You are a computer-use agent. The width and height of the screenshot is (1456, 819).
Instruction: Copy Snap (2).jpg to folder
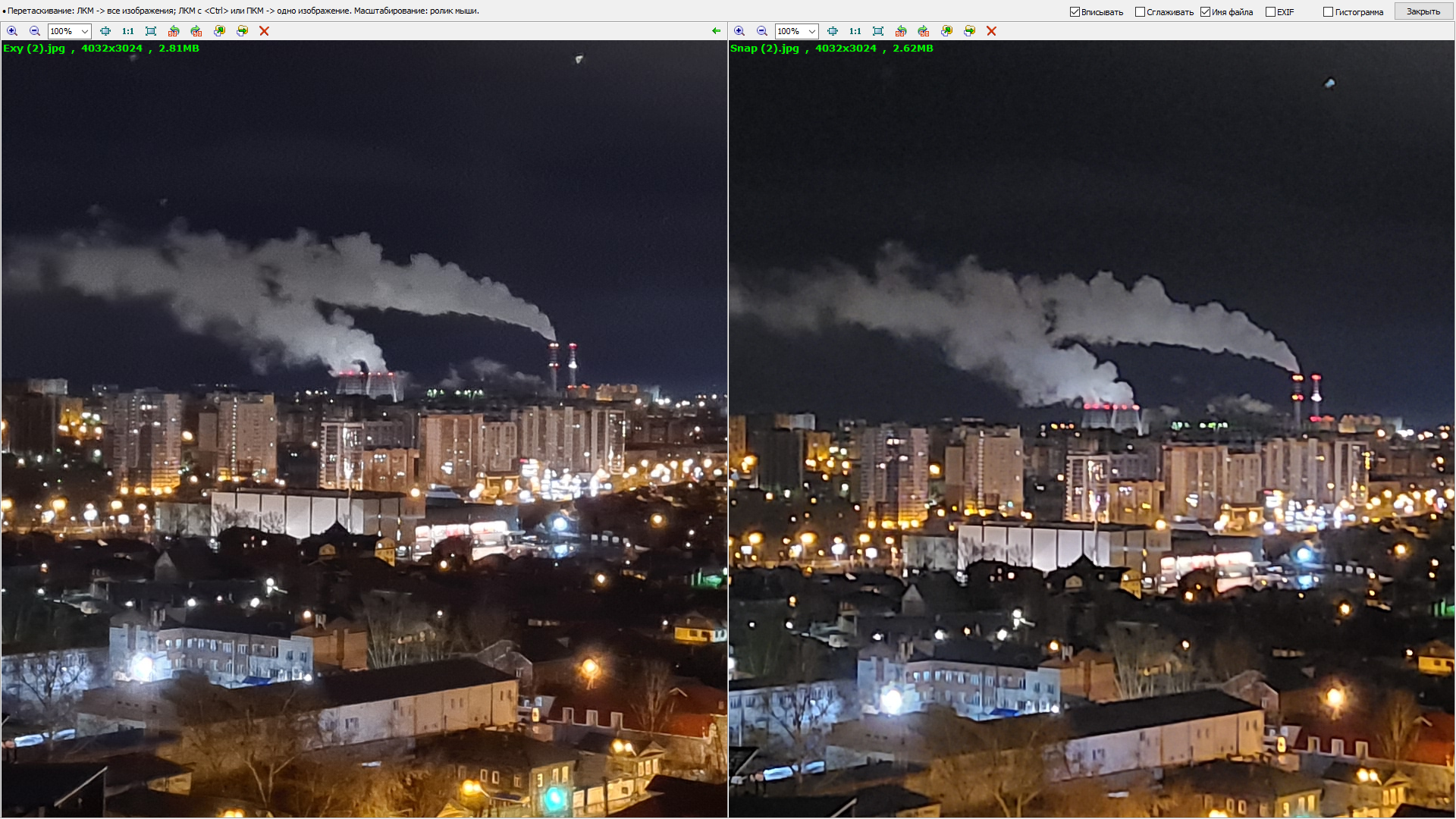[x=946, y=31]
